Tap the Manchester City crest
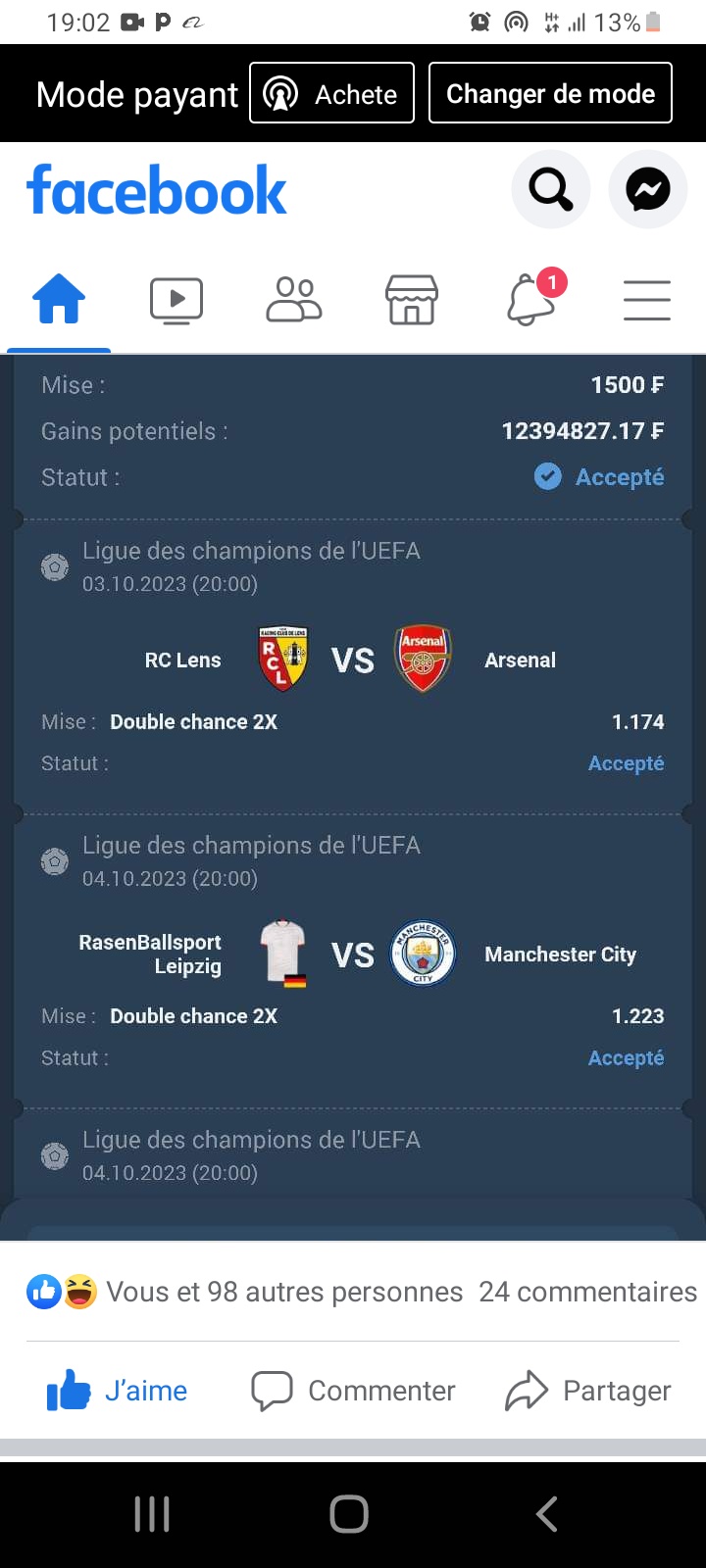 coord(423,953)
